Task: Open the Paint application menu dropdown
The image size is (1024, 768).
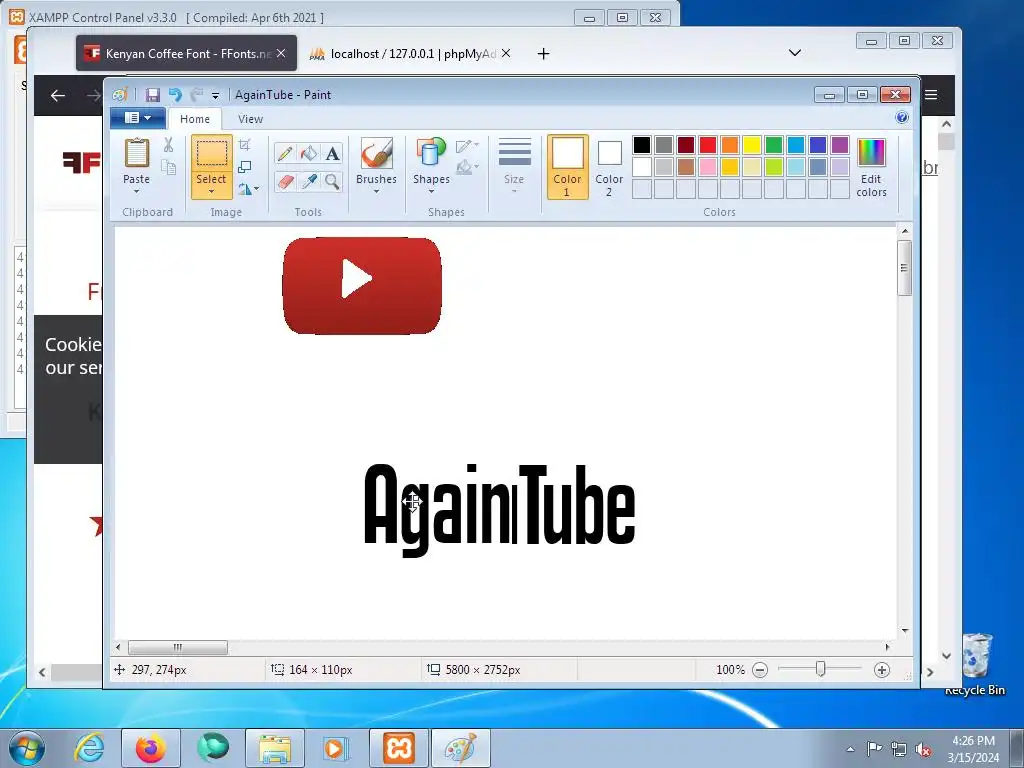Action: click(x=137, y=118)
